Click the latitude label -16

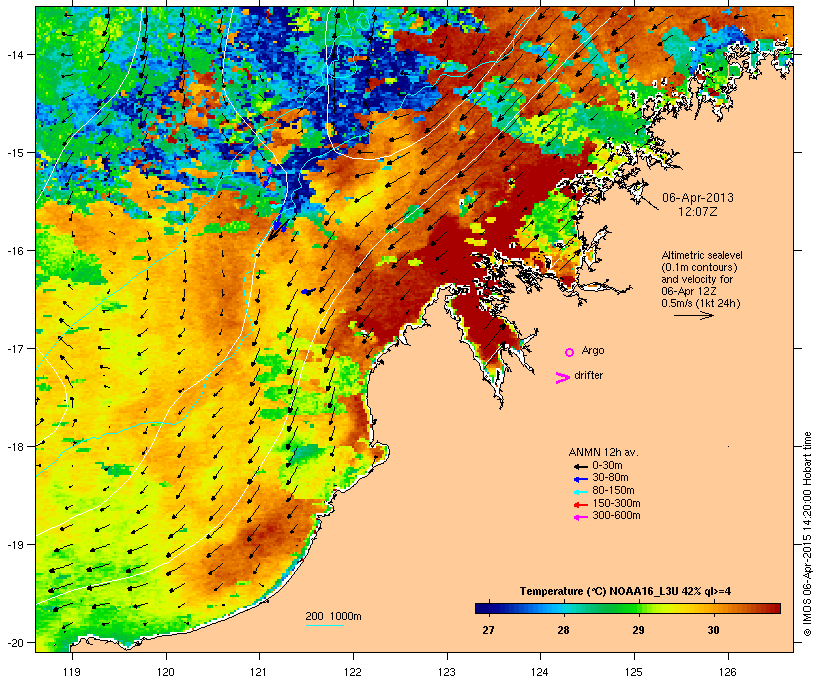pos(14,251)
